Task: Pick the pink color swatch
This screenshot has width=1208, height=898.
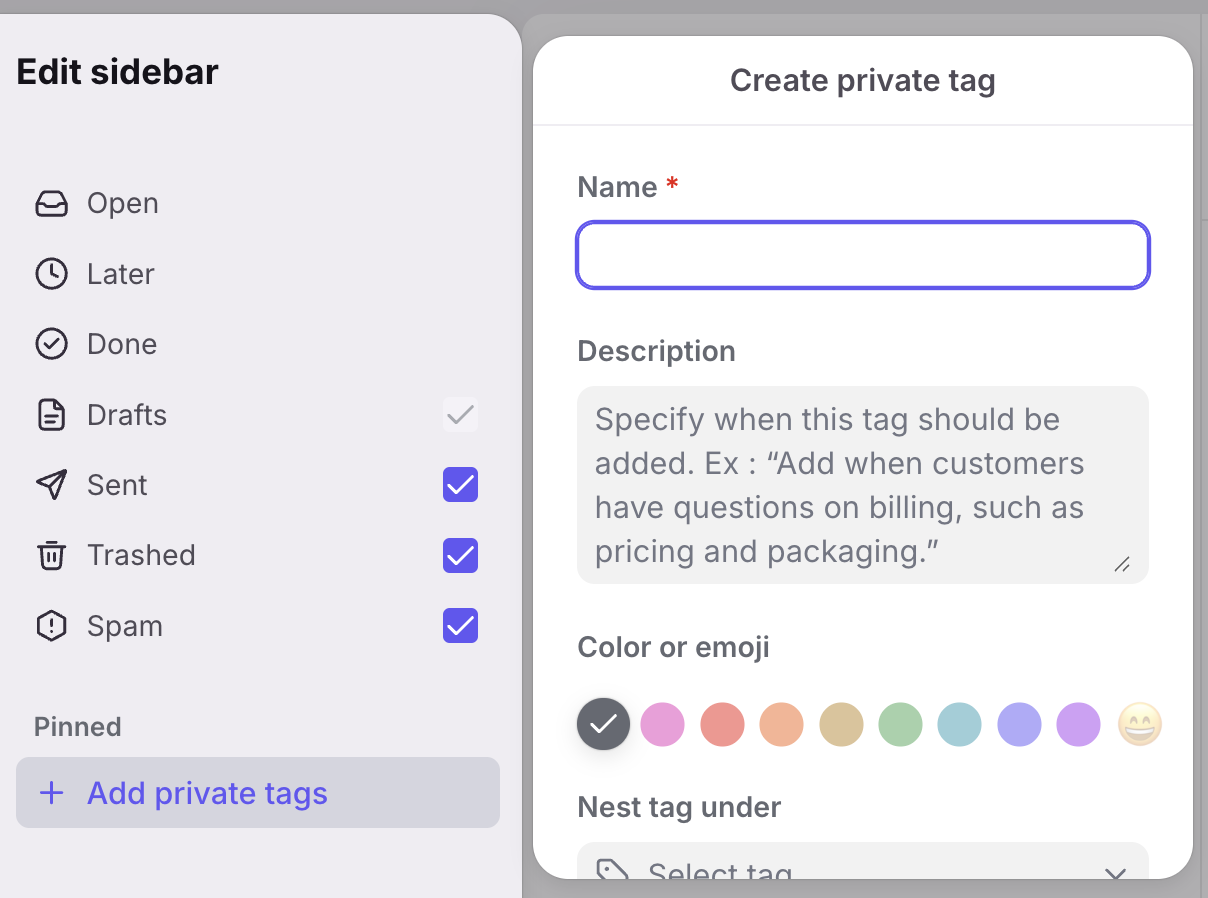Action: [662, 724]
